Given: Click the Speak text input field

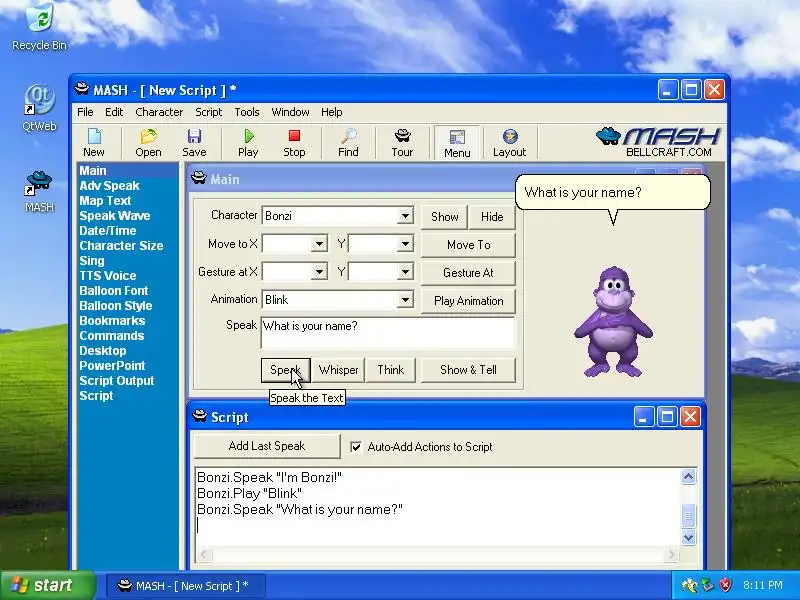Looking at the screenshot, I should [388, 333].
